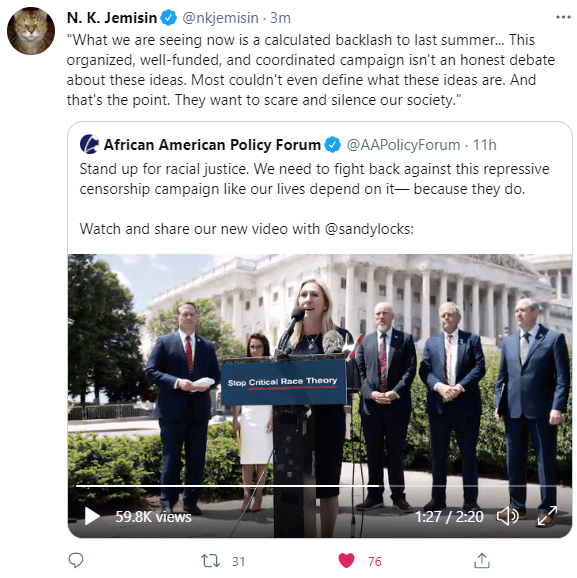
Task: Expand video to fullscreen
Action: click(x=547, y=516)
